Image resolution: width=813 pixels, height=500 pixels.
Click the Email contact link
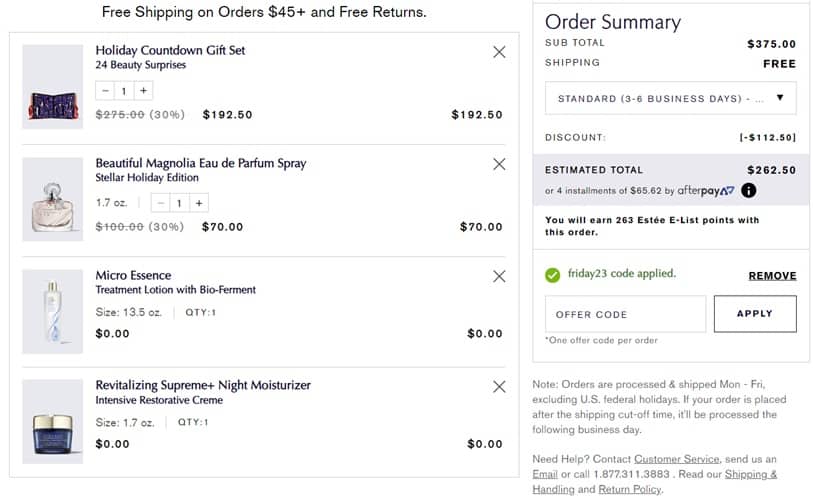545,474
